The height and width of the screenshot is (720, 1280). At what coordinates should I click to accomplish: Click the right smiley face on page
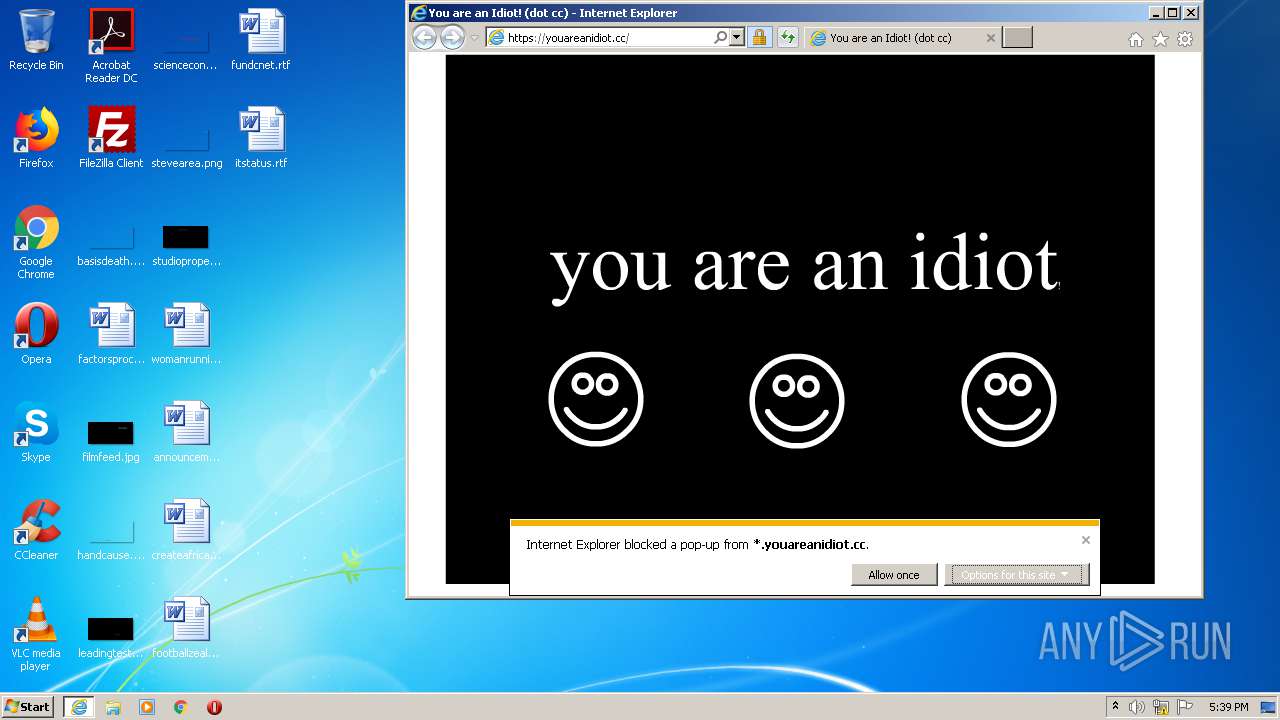click(x=1009, y=399)
